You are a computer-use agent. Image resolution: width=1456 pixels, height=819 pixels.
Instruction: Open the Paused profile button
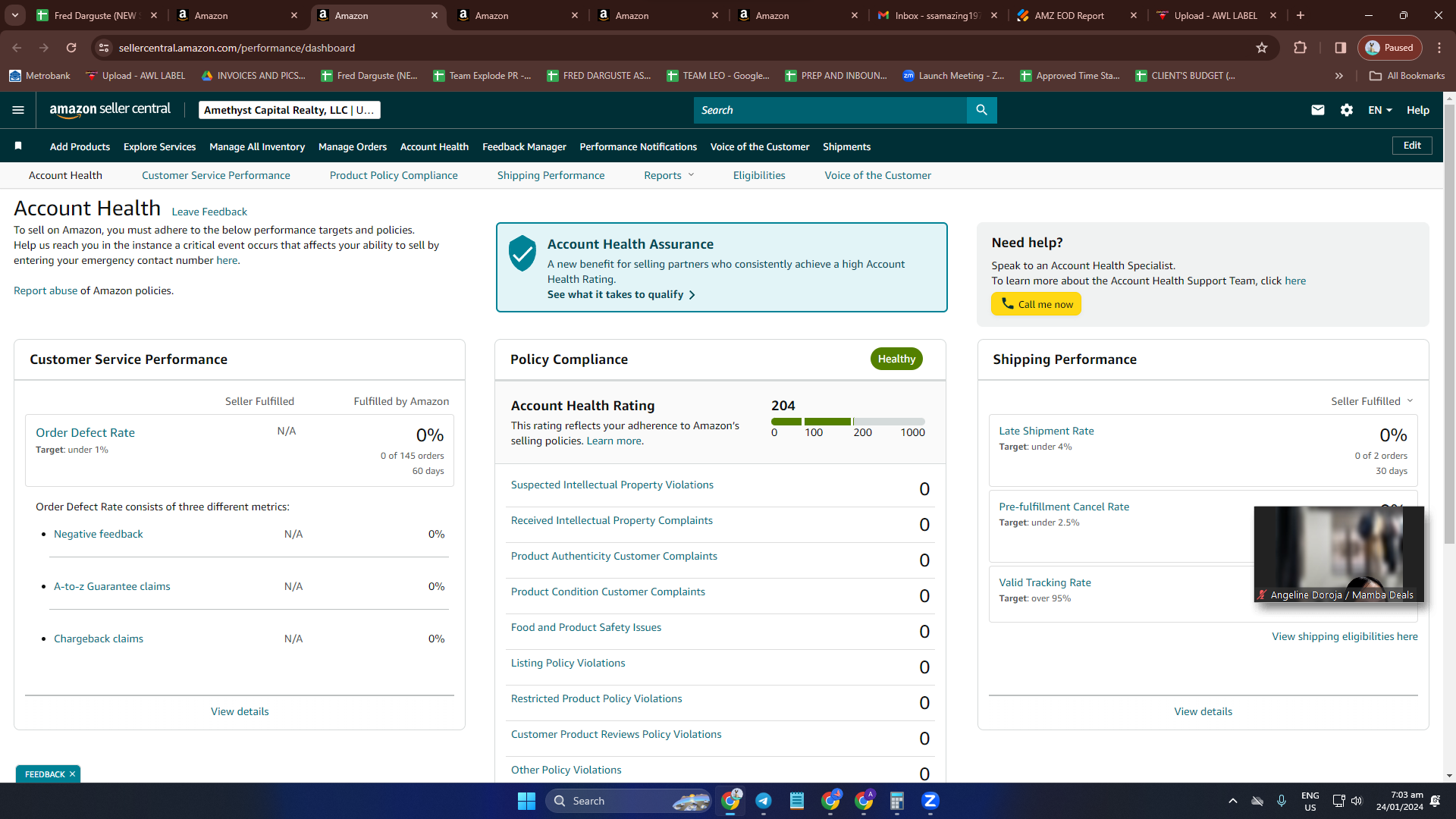[x=1390, y=48]
